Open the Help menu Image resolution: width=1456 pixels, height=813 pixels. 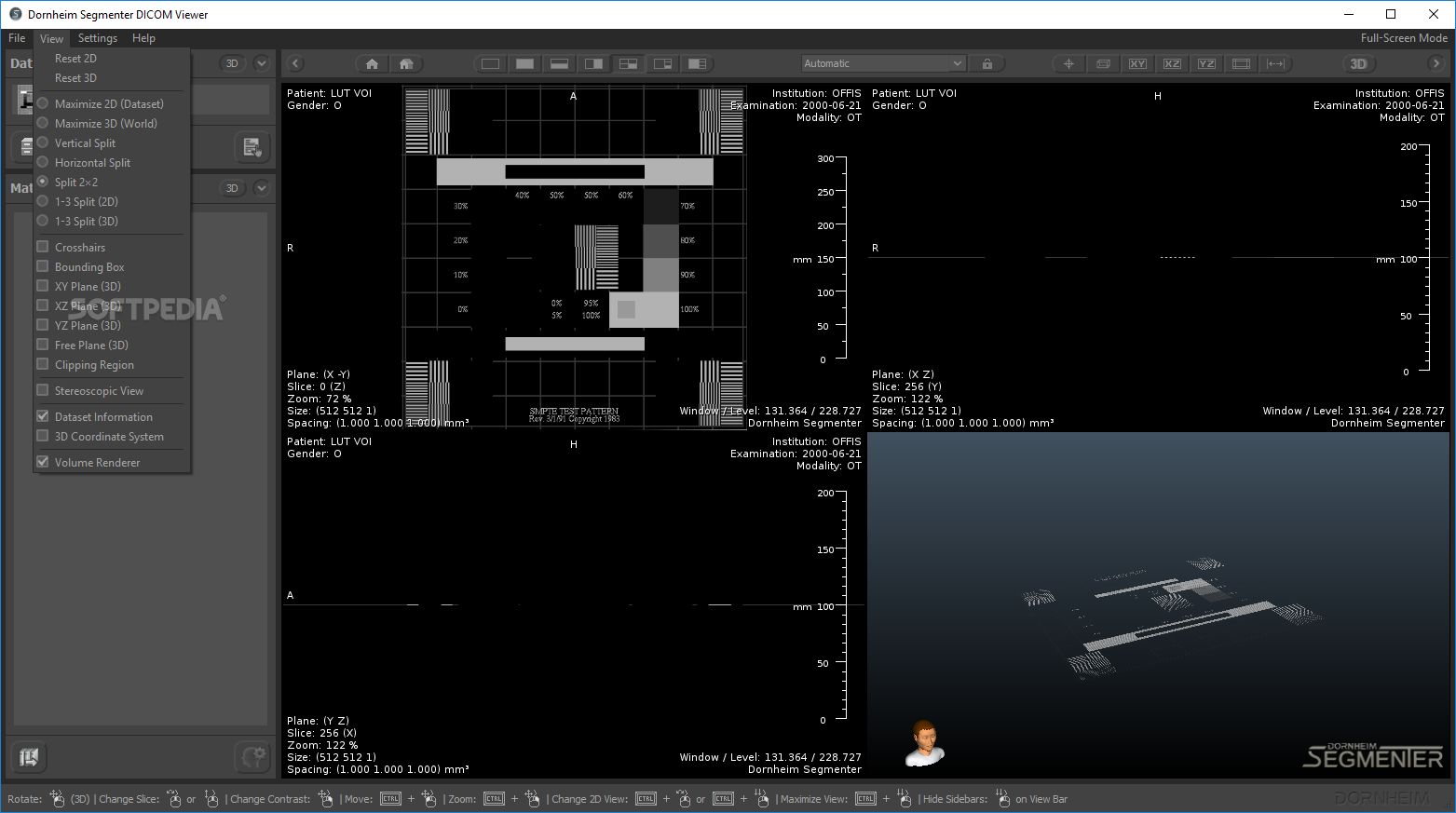point(143,38)
